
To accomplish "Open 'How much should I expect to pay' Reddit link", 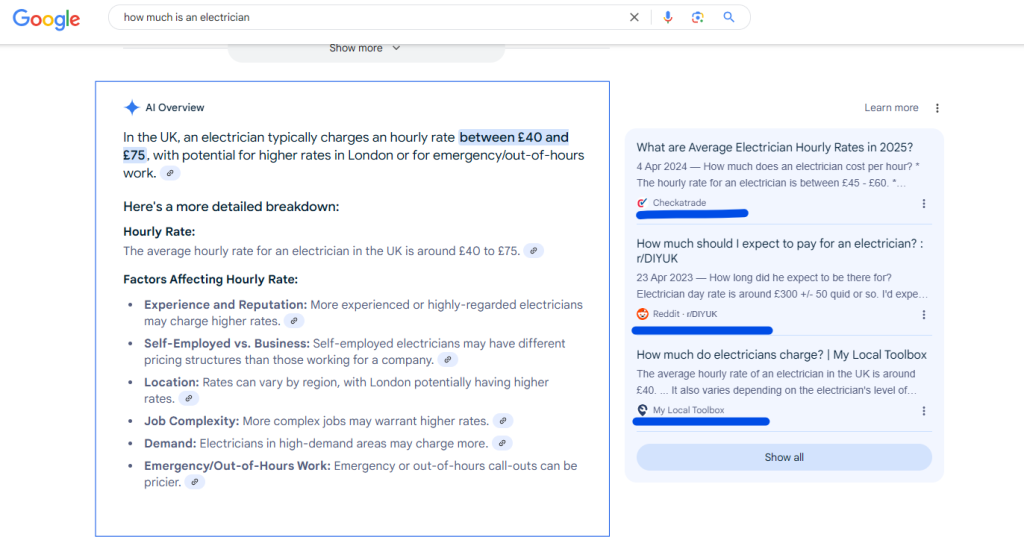I will point(780,251).
